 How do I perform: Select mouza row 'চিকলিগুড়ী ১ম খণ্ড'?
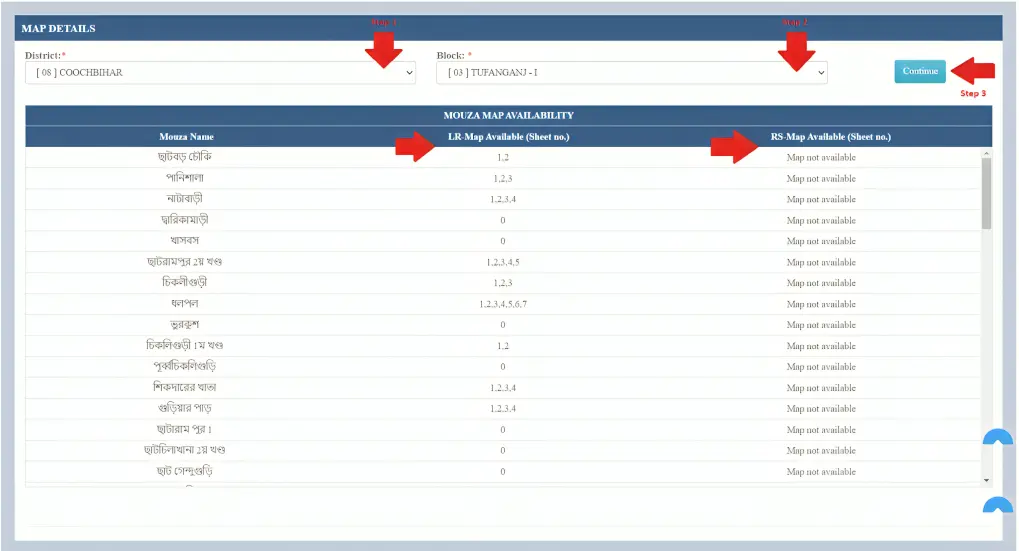click(x=502, y=346)
